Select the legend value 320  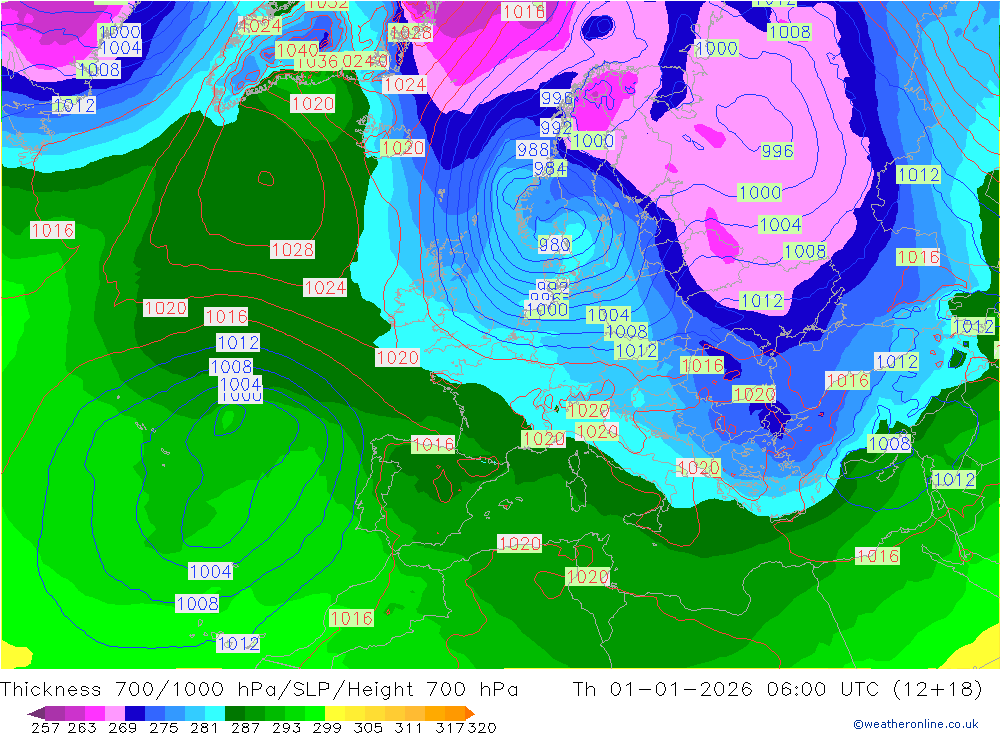482,727
